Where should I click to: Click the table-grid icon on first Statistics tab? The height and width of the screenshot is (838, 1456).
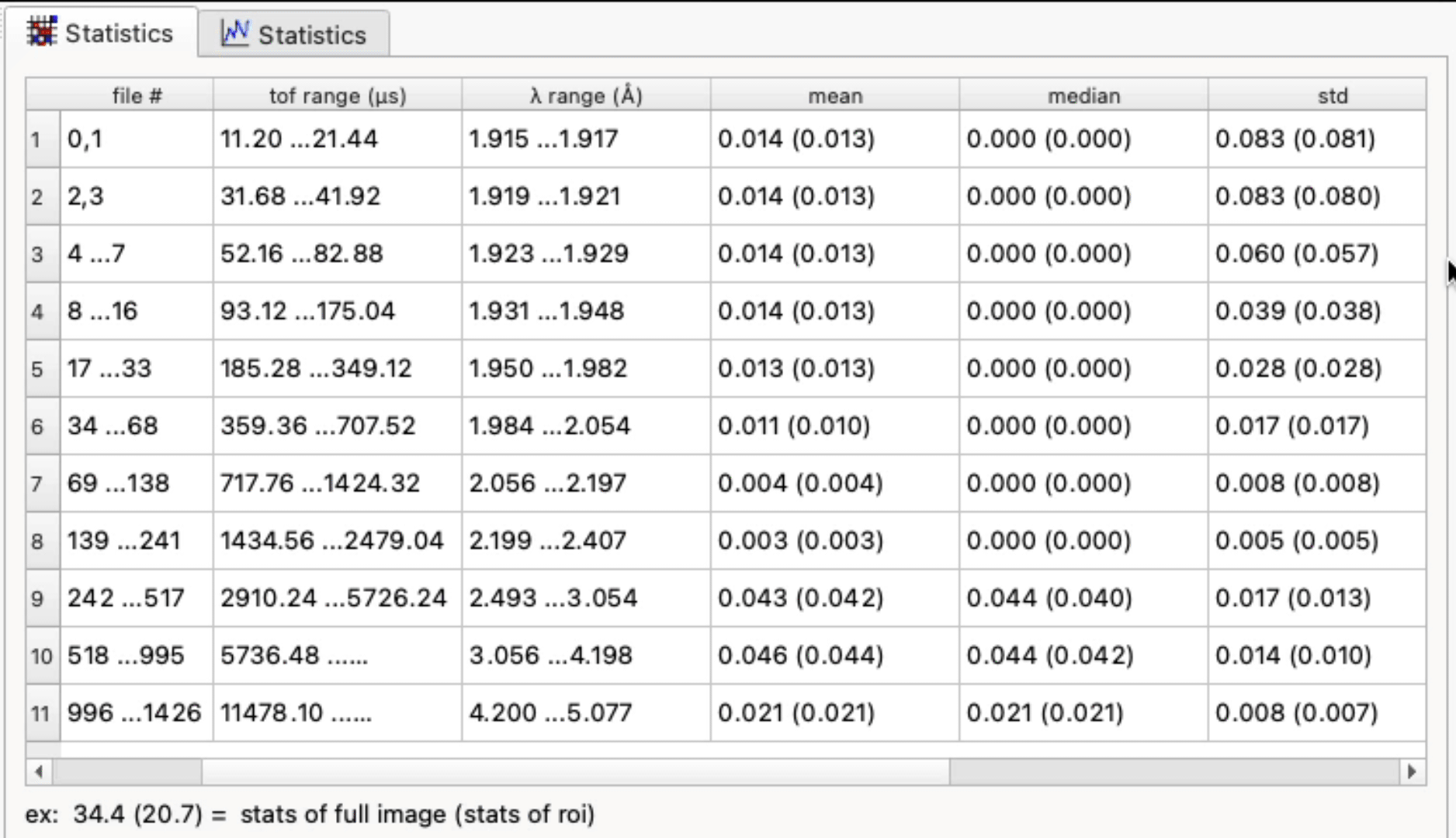click(42, 32)
